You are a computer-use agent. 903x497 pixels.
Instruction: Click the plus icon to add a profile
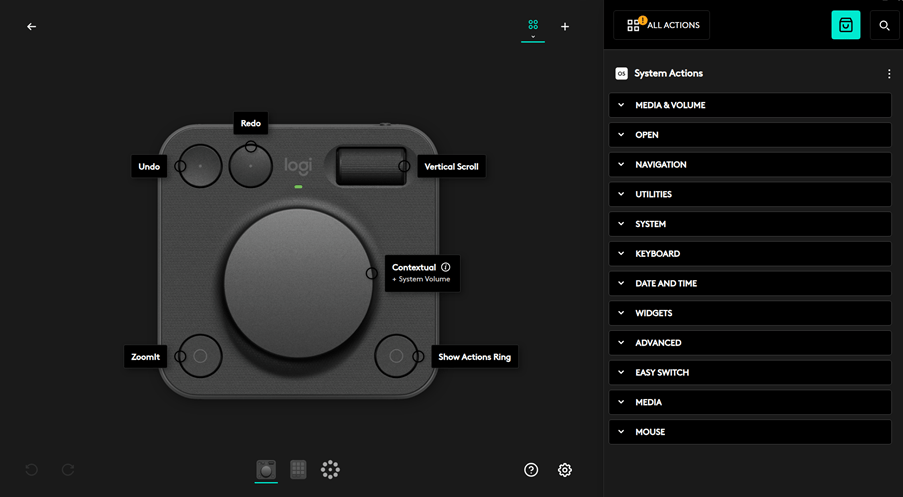(x=565, y=27)
